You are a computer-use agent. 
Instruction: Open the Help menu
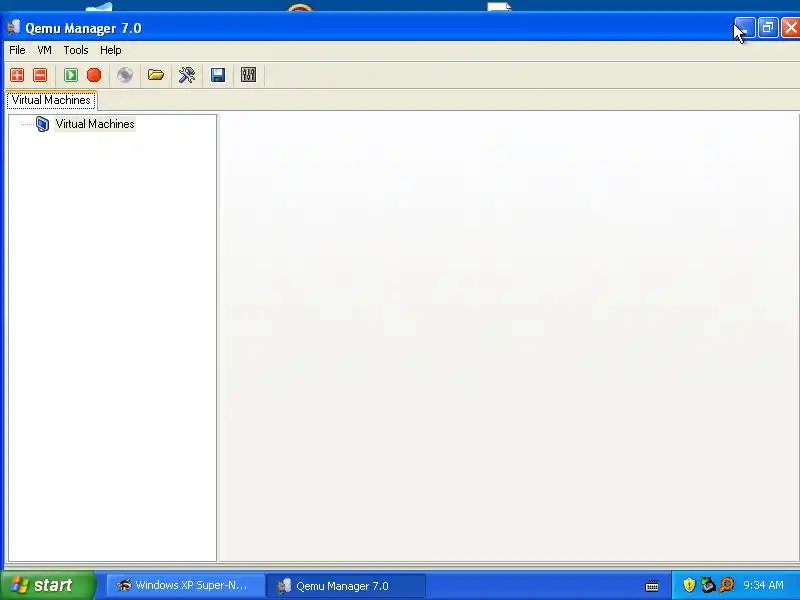click(x=111, y=50)
